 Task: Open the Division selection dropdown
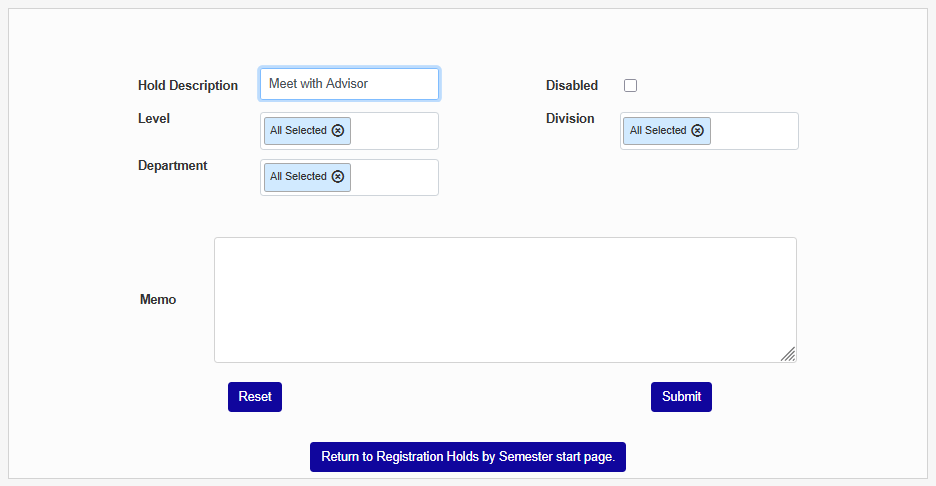(x=755, y=131)
